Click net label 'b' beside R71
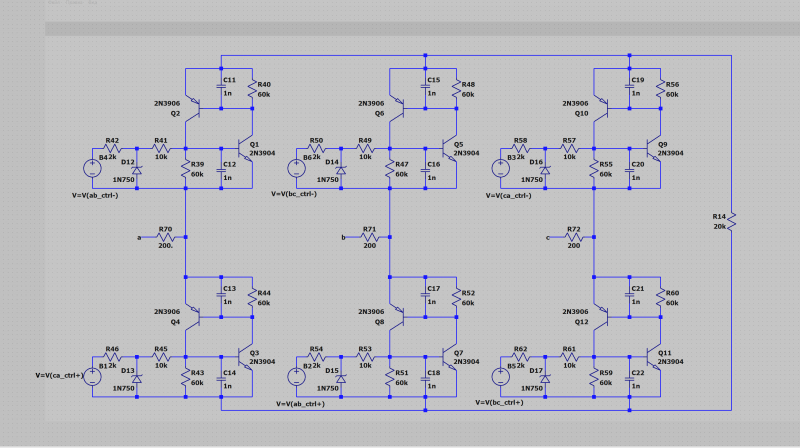This screenshot has width=800, height=448. 344,237
